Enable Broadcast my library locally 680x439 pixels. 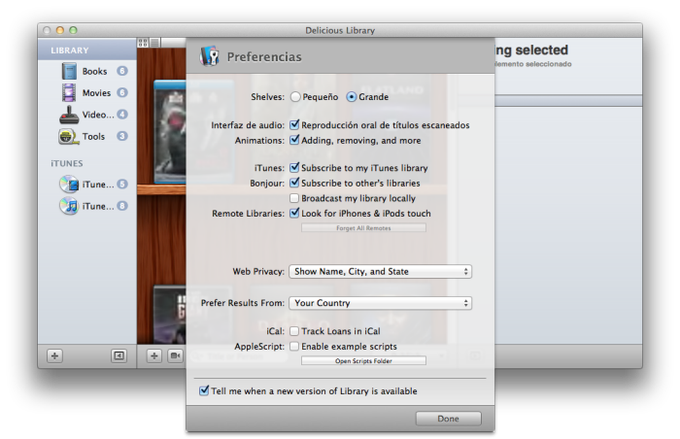(294, 198)
